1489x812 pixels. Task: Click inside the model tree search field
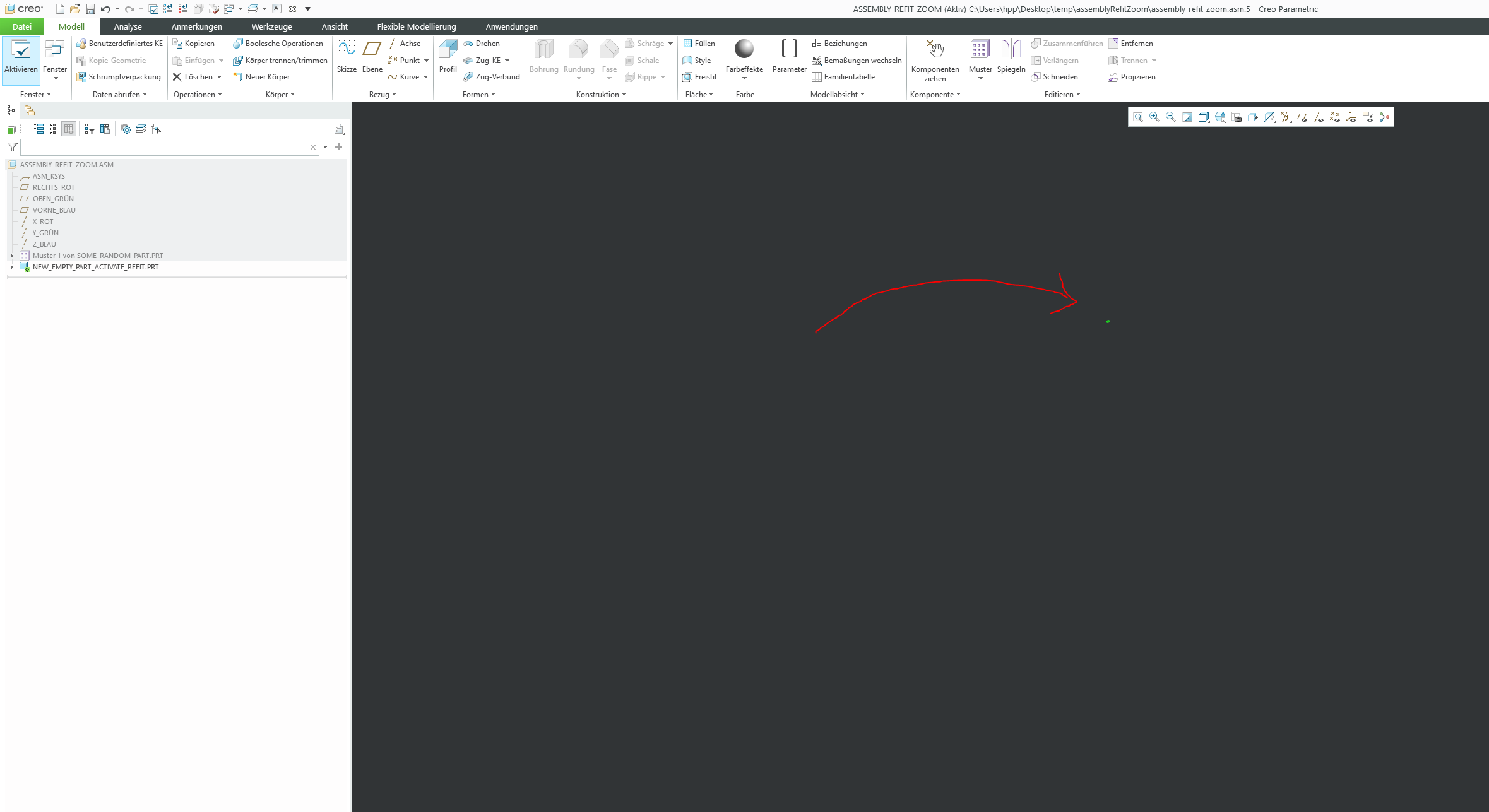click(164, 146)
